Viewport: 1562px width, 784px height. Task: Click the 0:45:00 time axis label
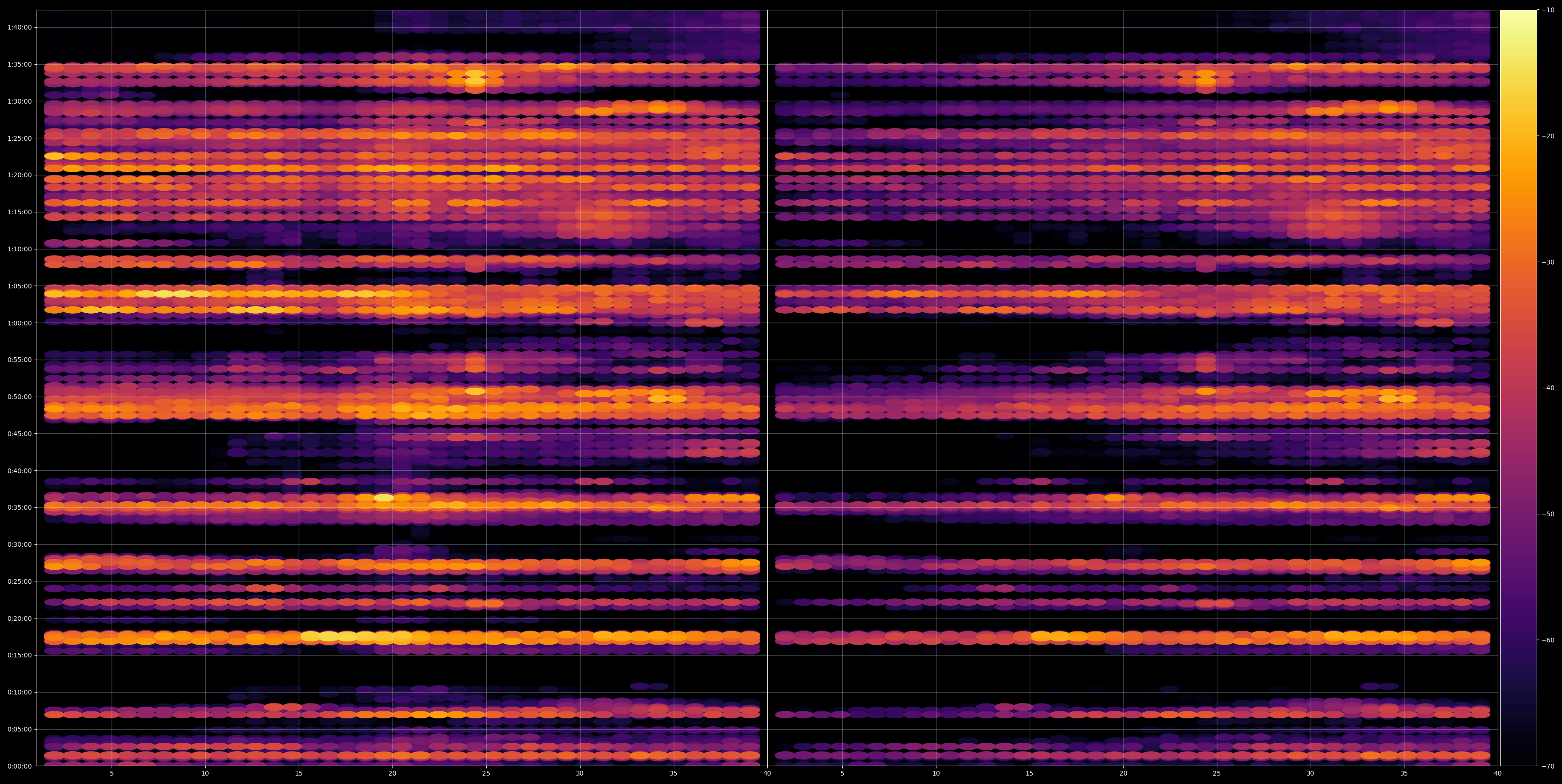pyautogui.click(x=19, y=434)
